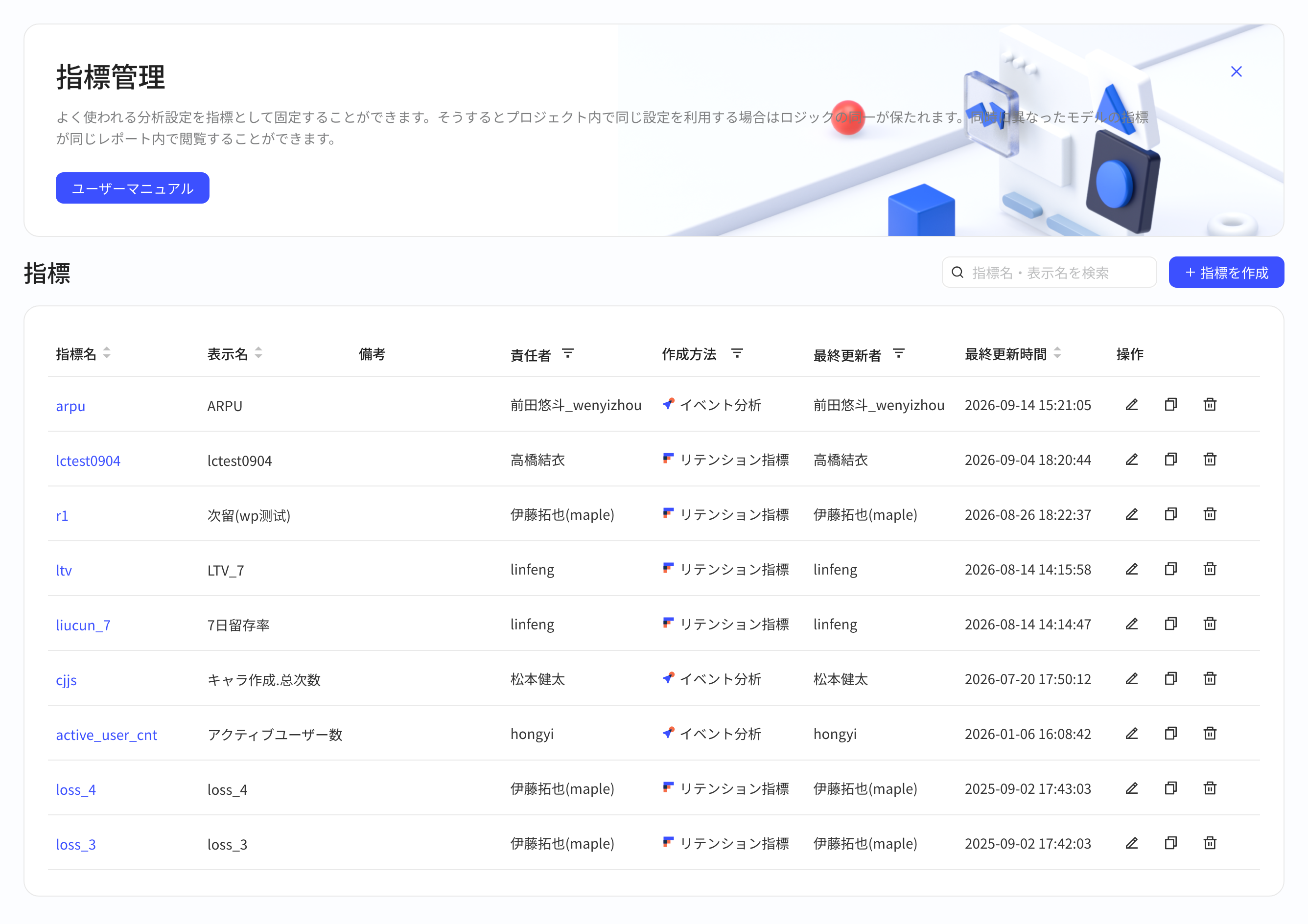Open the active_user_cnt metric link

point(107,735)
